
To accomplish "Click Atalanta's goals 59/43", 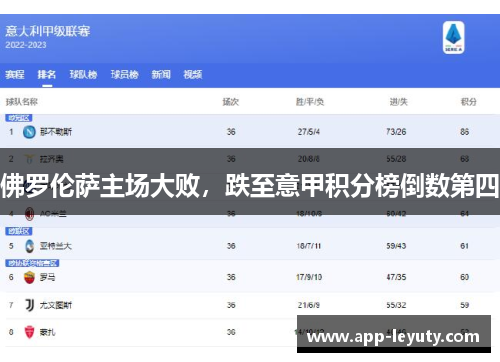I will click(396, 246).
